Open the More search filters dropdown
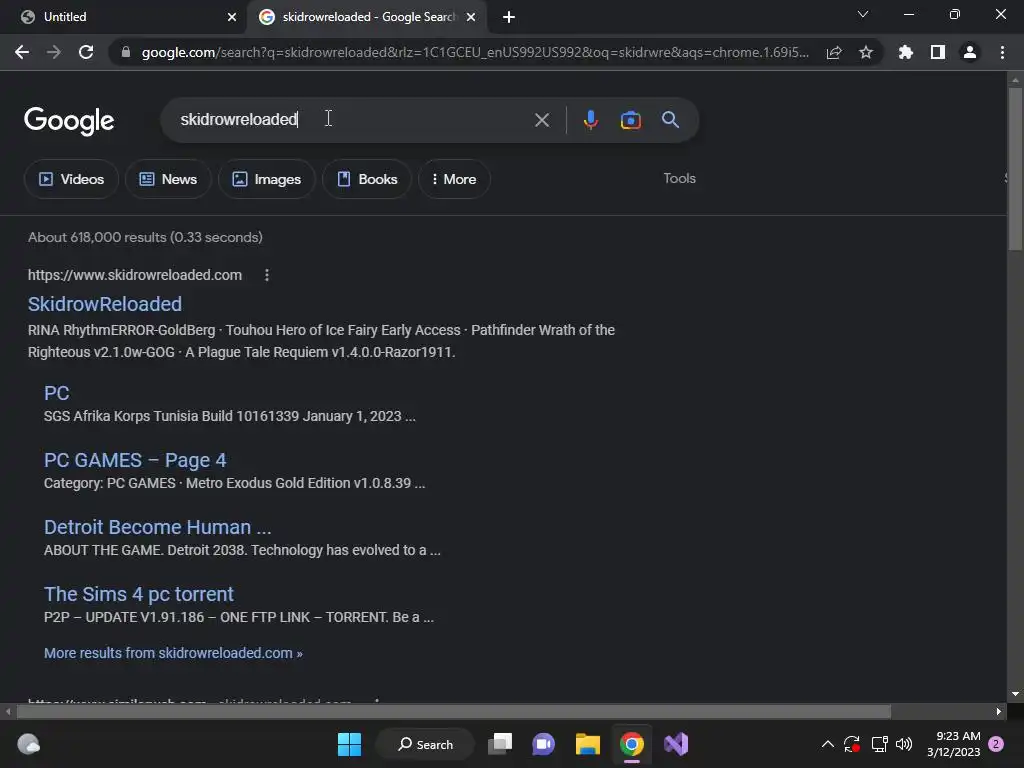This screenshot has height=768, width=1024. [x=454, y=179]
